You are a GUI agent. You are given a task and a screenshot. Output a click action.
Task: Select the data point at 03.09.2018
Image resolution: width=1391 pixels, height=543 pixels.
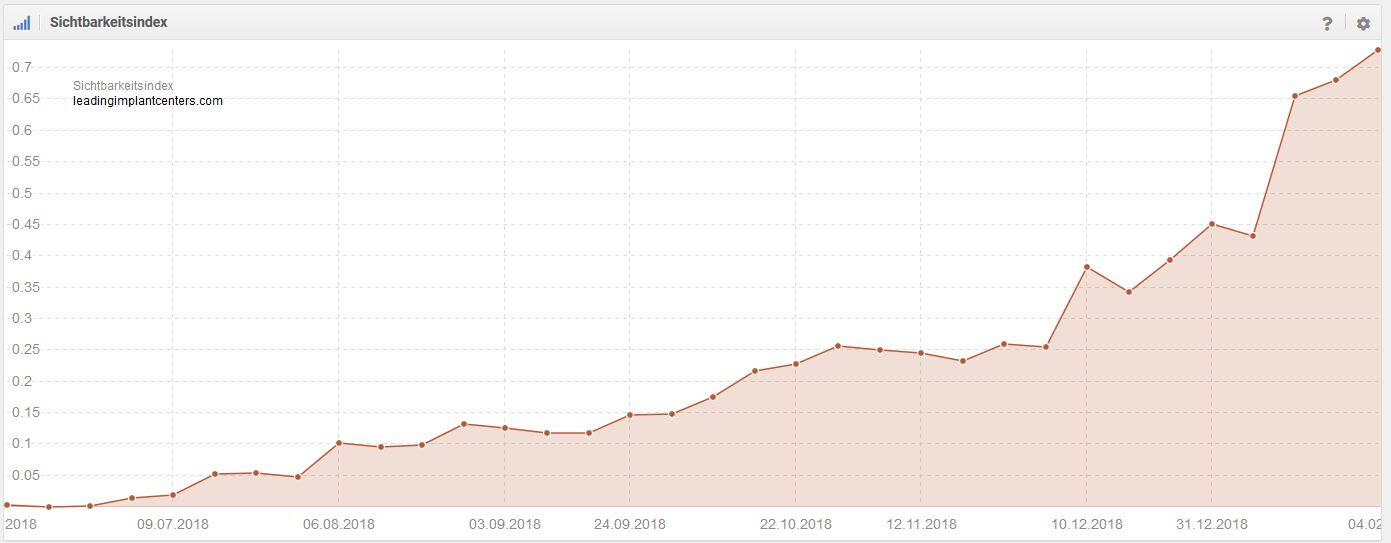coord(505,428)
